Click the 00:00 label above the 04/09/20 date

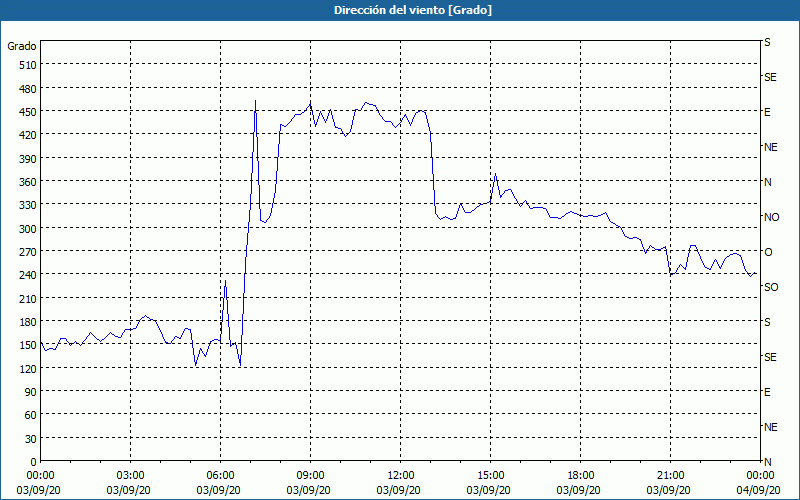(x=760, y=476)
